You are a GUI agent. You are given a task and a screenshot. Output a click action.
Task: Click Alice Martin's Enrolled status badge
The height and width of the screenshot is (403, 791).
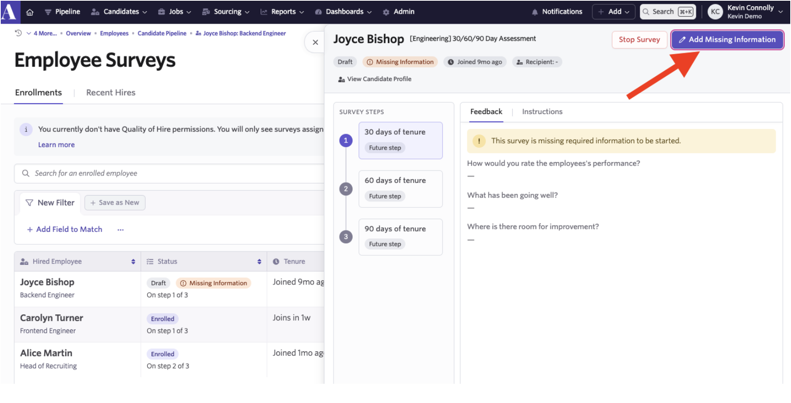coord(162,354)
